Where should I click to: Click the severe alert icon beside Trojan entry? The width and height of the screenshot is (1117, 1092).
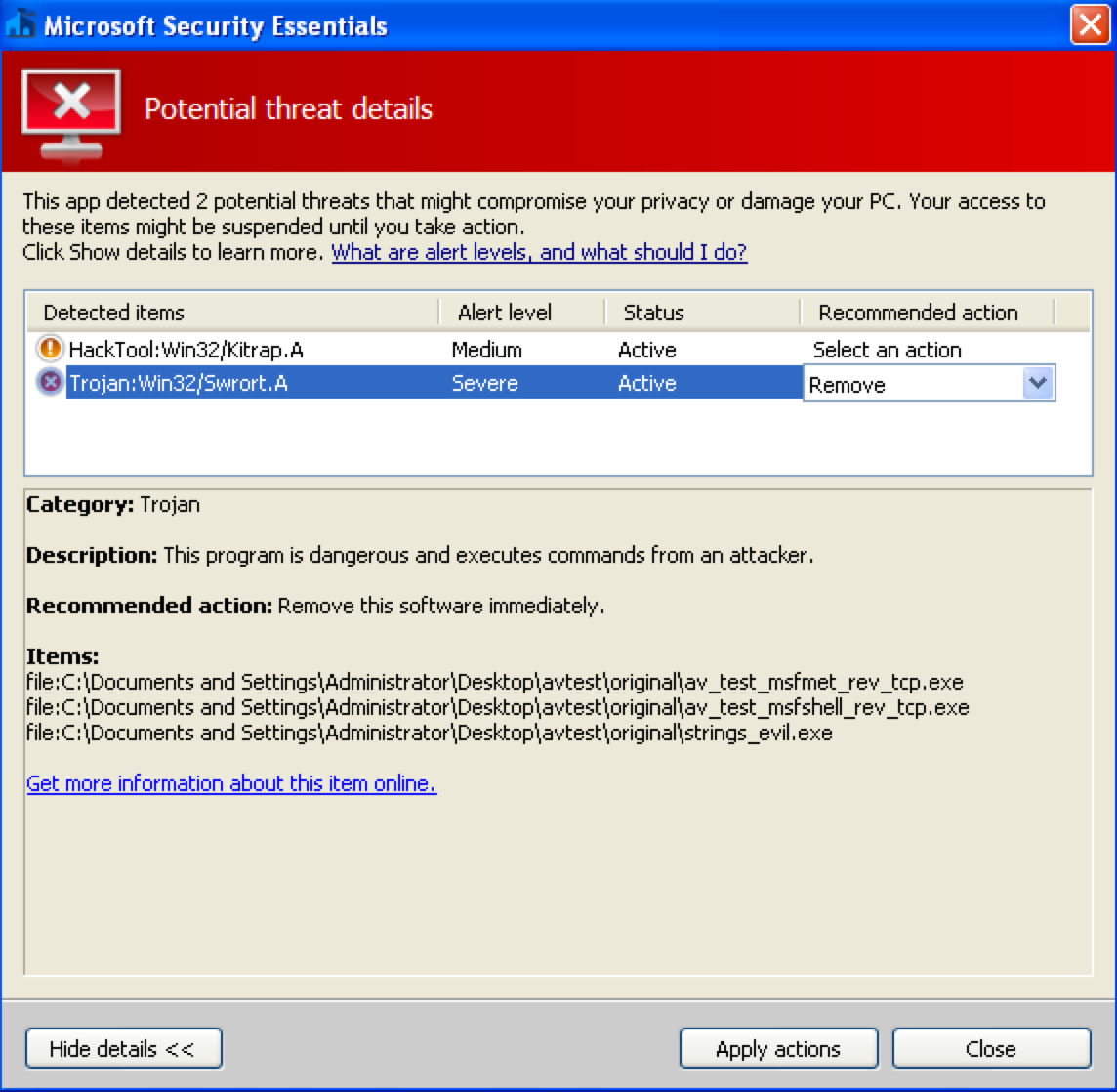(49, 383)
